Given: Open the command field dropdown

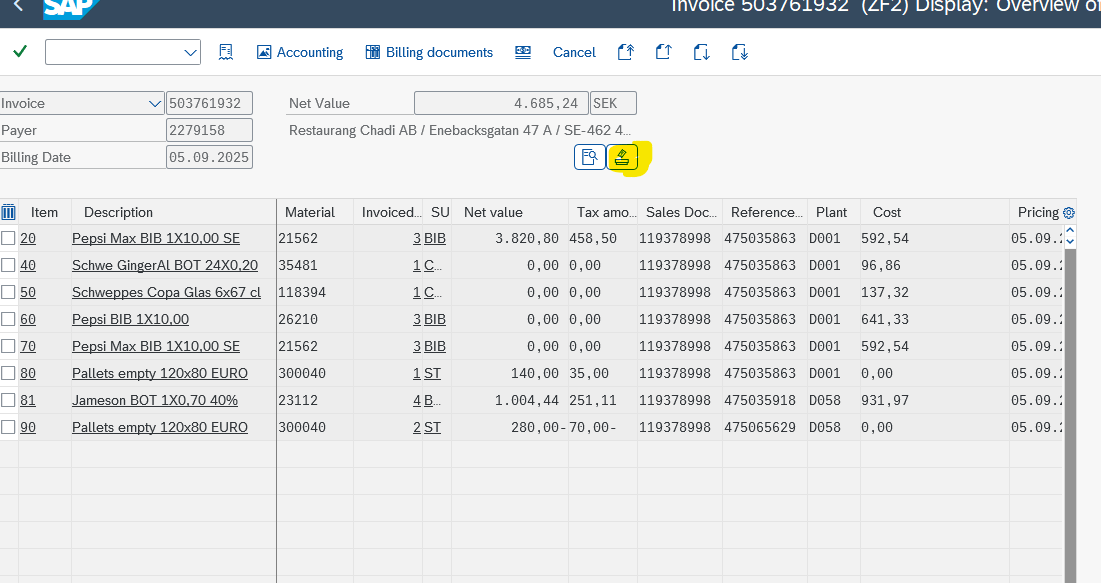Looking at the screenshot, I should 190,52.
